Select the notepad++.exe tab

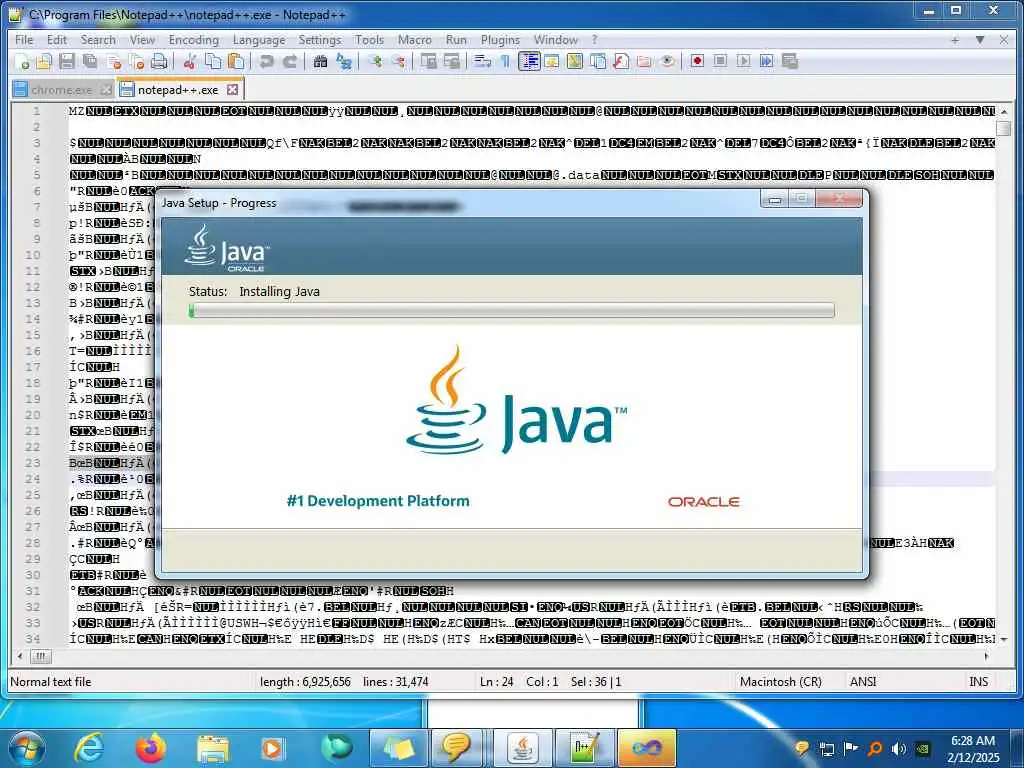tap(178, 89)
